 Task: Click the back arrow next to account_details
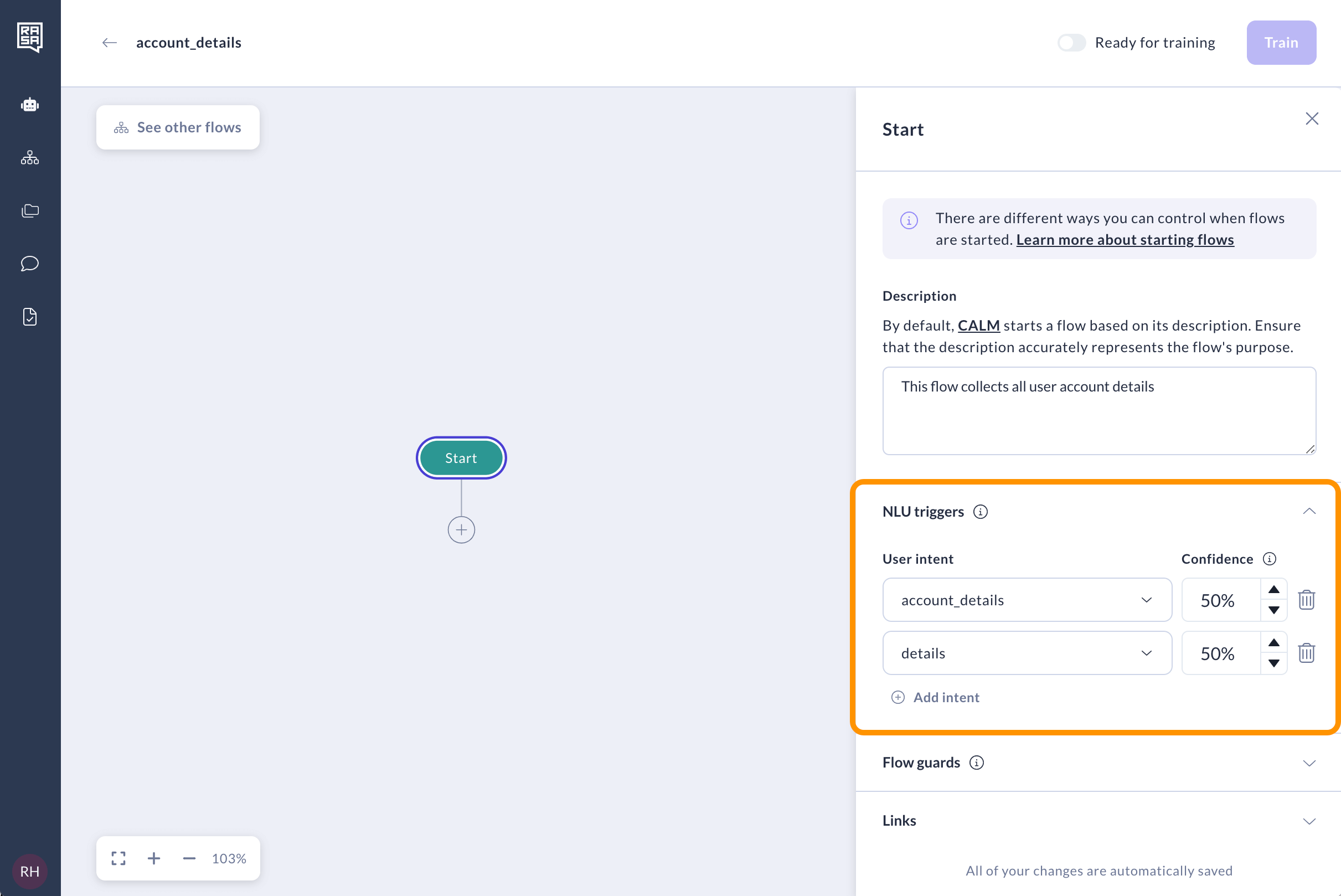point(109,43)
